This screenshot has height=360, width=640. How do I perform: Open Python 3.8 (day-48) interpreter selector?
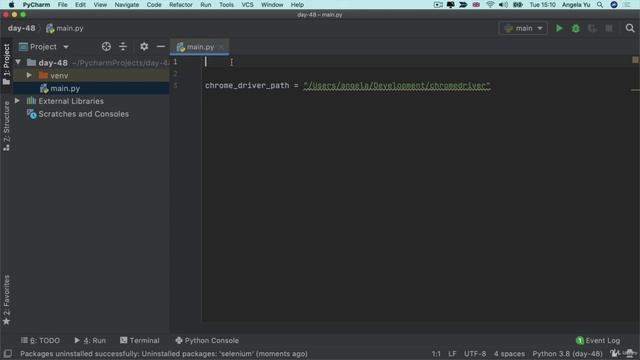(x=567, y=353)
